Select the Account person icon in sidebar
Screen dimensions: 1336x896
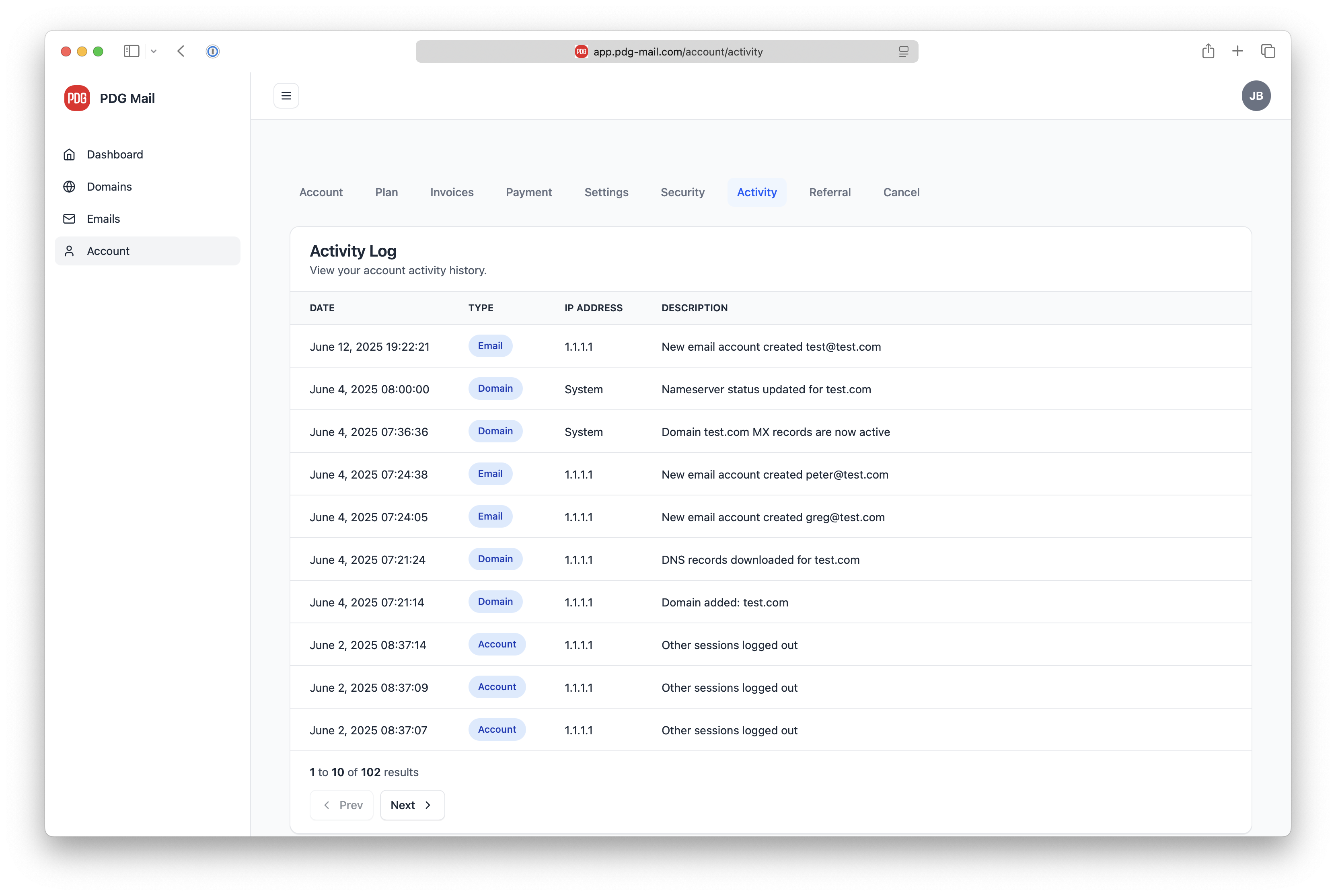pyautogui.click(x=69, y=251)
